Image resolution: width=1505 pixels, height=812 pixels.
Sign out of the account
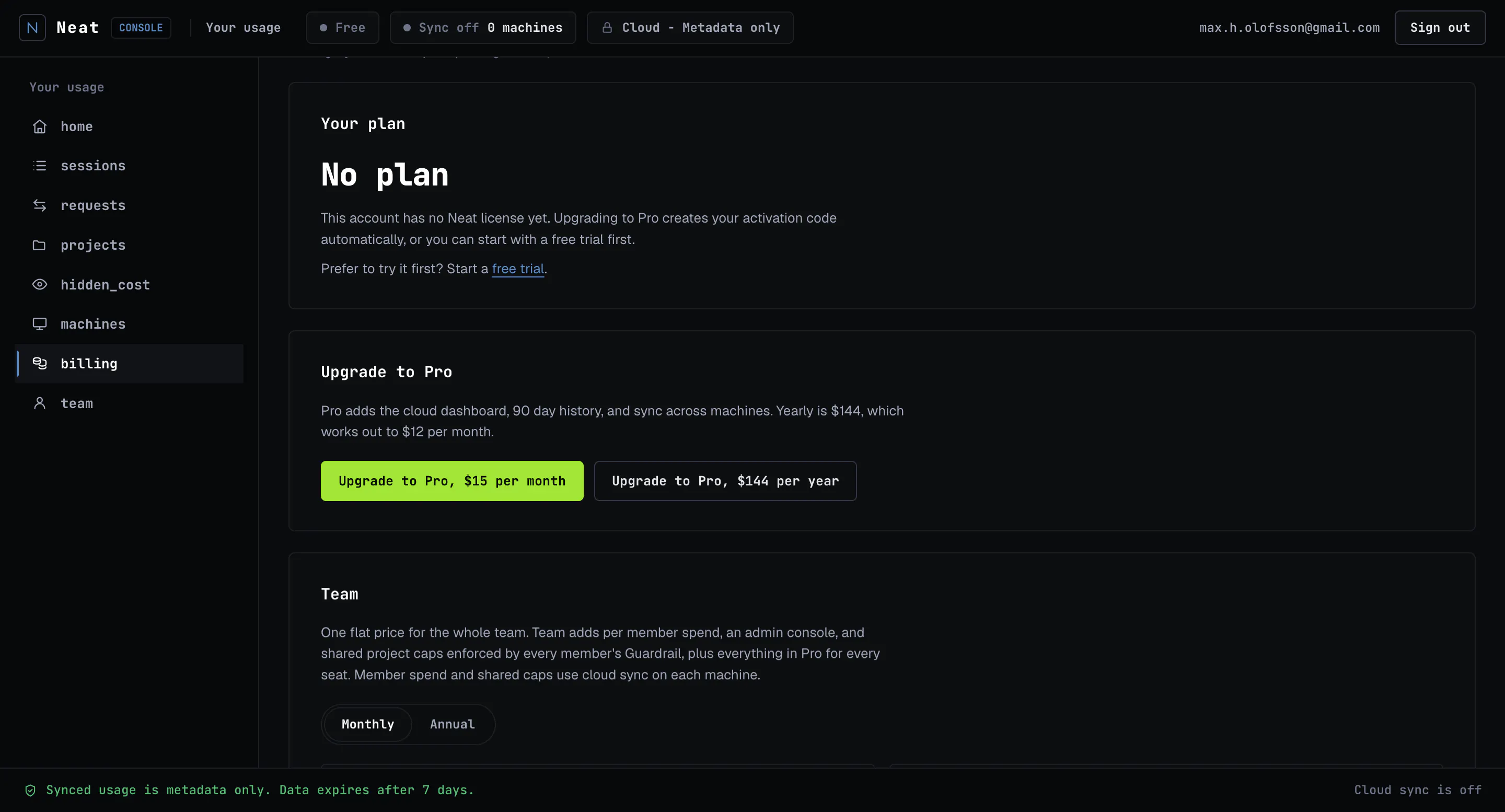pos(1440,28)
